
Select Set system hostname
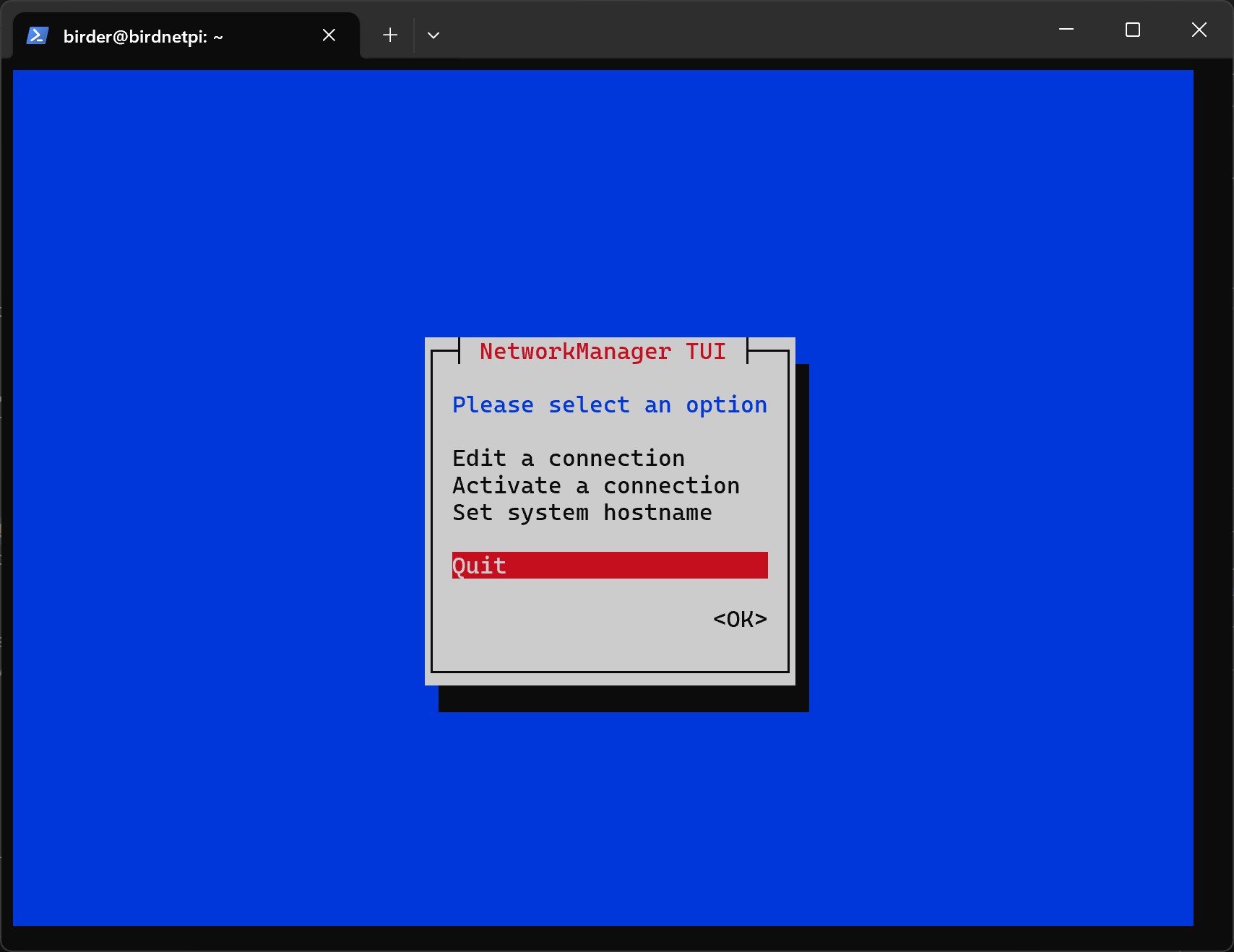coord(582,512)
